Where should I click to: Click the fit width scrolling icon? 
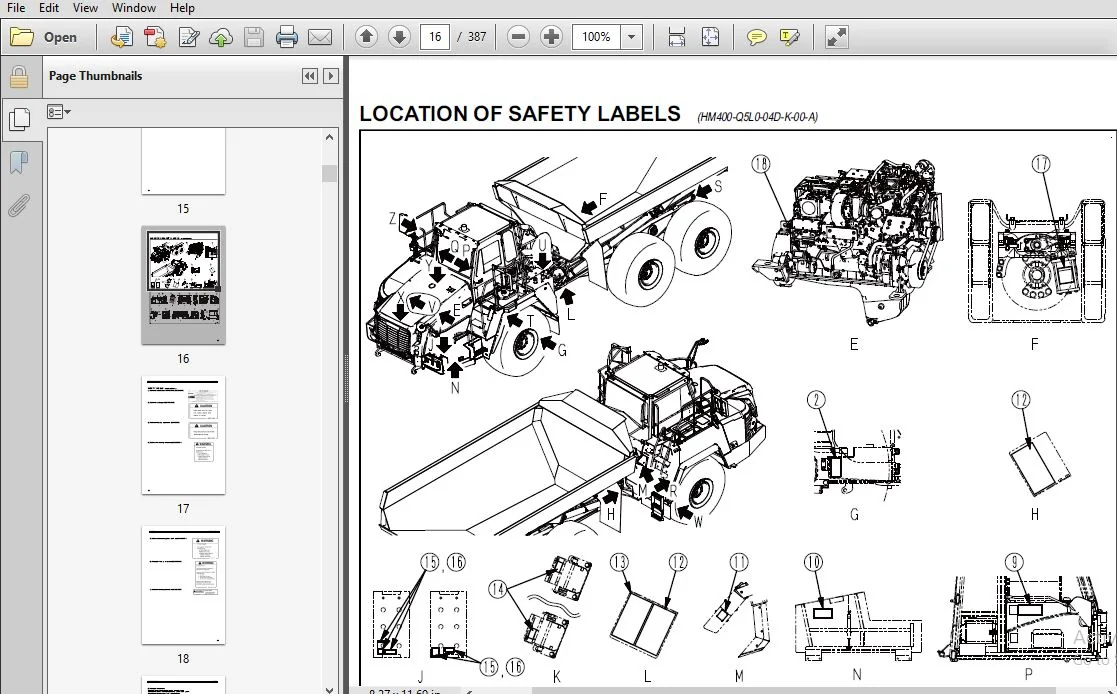click(x=677, y=37)
